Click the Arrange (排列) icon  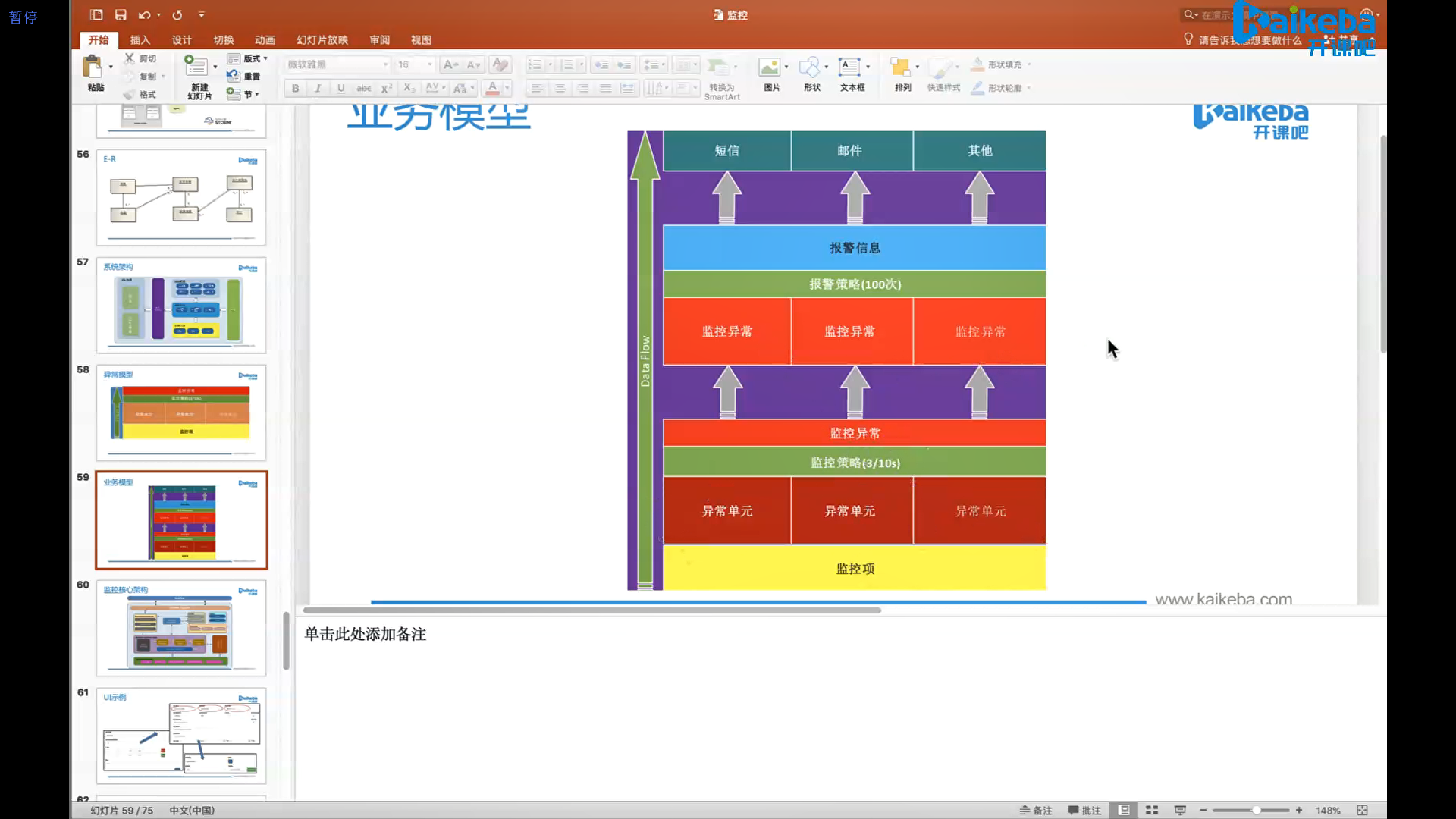[x=900, y=68]
